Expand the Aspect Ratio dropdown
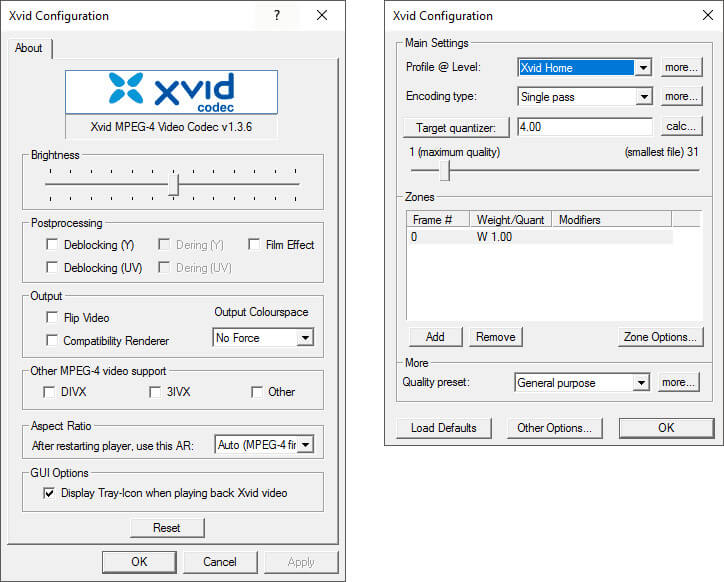 click(305, 444)
